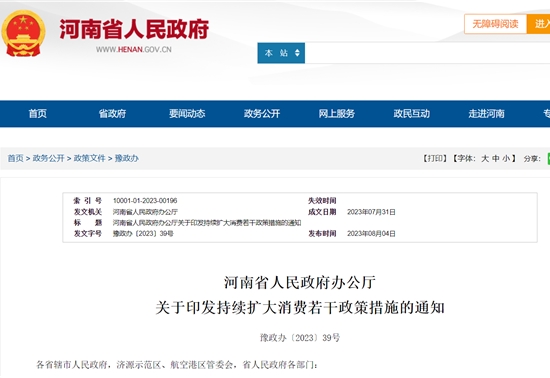Viewport: 550px width, 378px height.
Task: Click the WWW.HENAN.GOV.CN website address text
Action: (134, 49)
